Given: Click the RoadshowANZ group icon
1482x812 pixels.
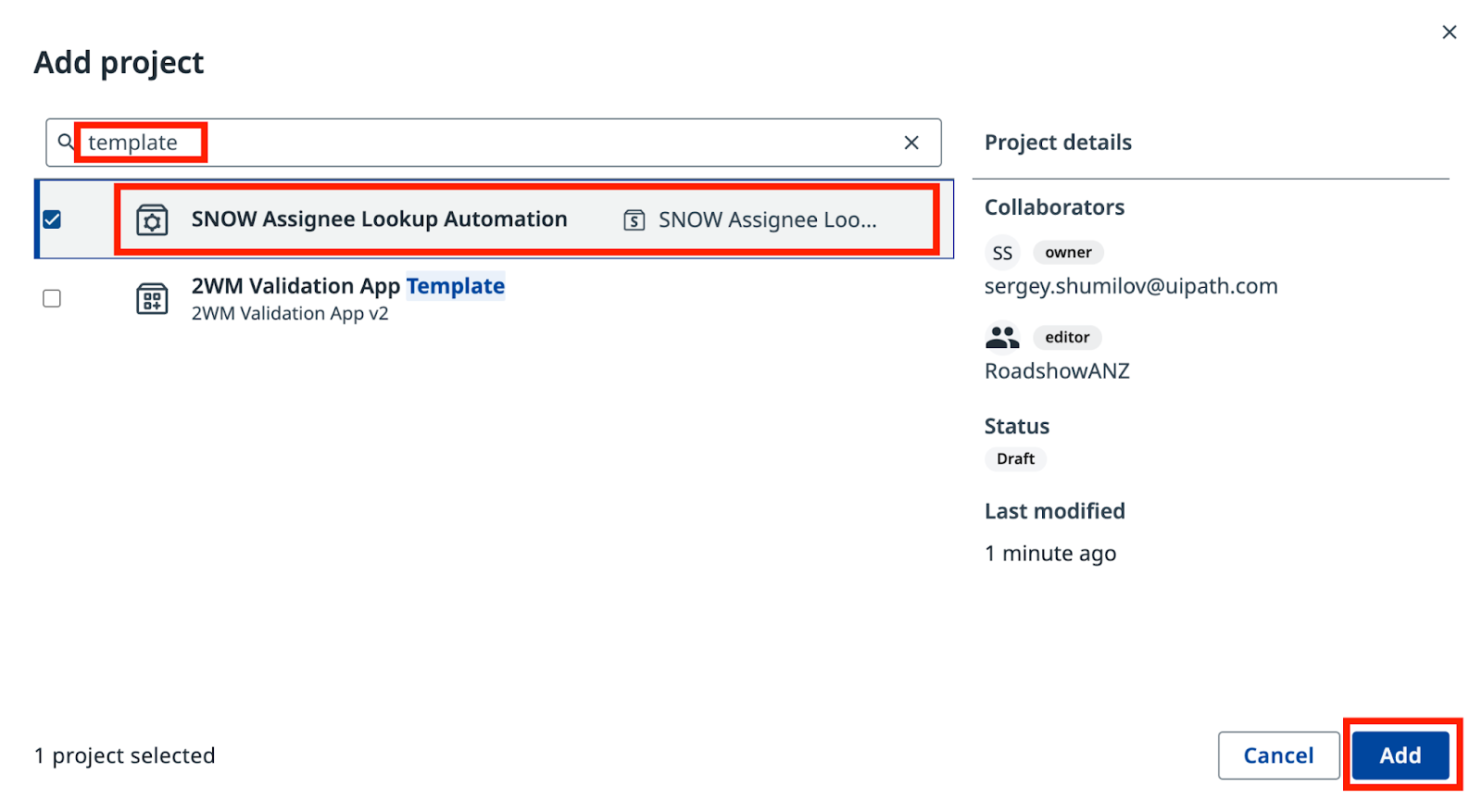Looking at the screenshot, I should point(1002,337).
